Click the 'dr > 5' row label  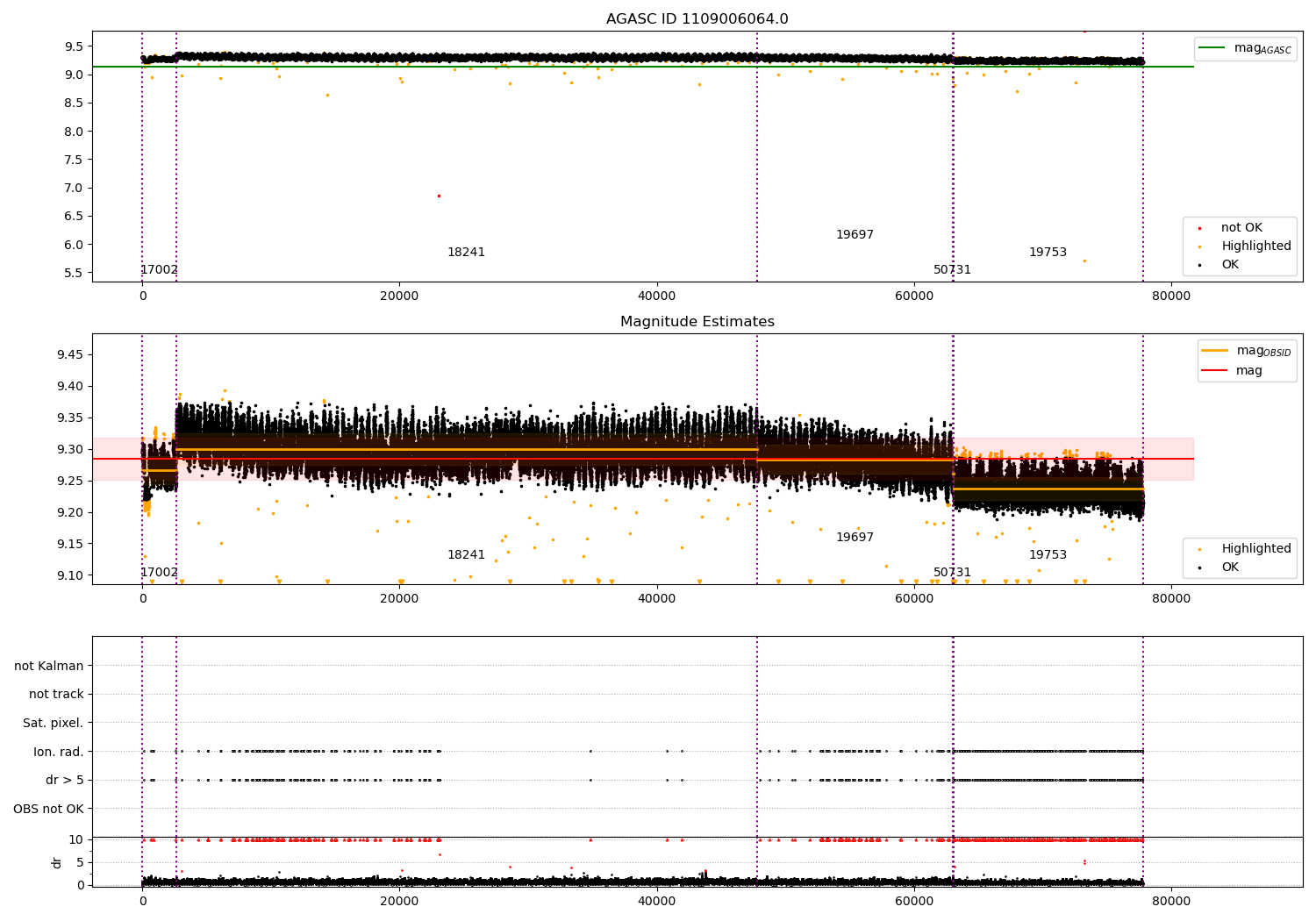(x=65, y=780)
